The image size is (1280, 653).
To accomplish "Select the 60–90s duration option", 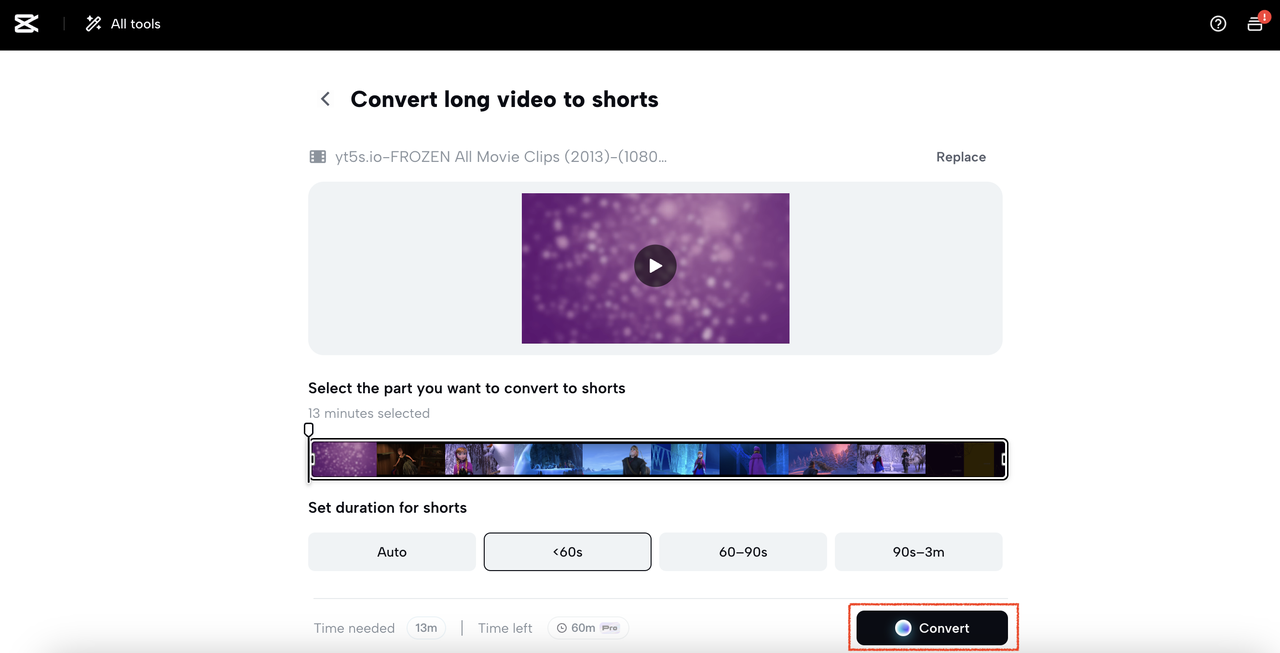I will pyautogui.click(x=743, y=552).
